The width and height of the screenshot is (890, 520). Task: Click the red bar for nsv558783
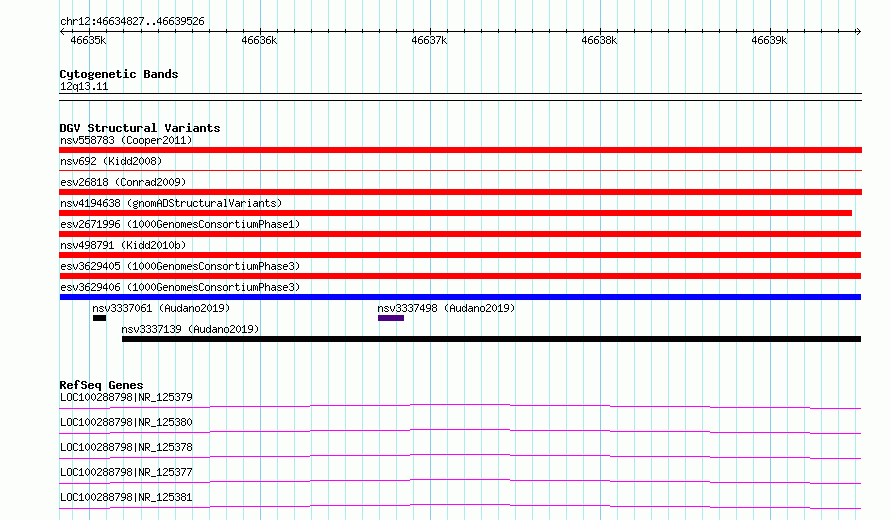click(x=460, y=150)
